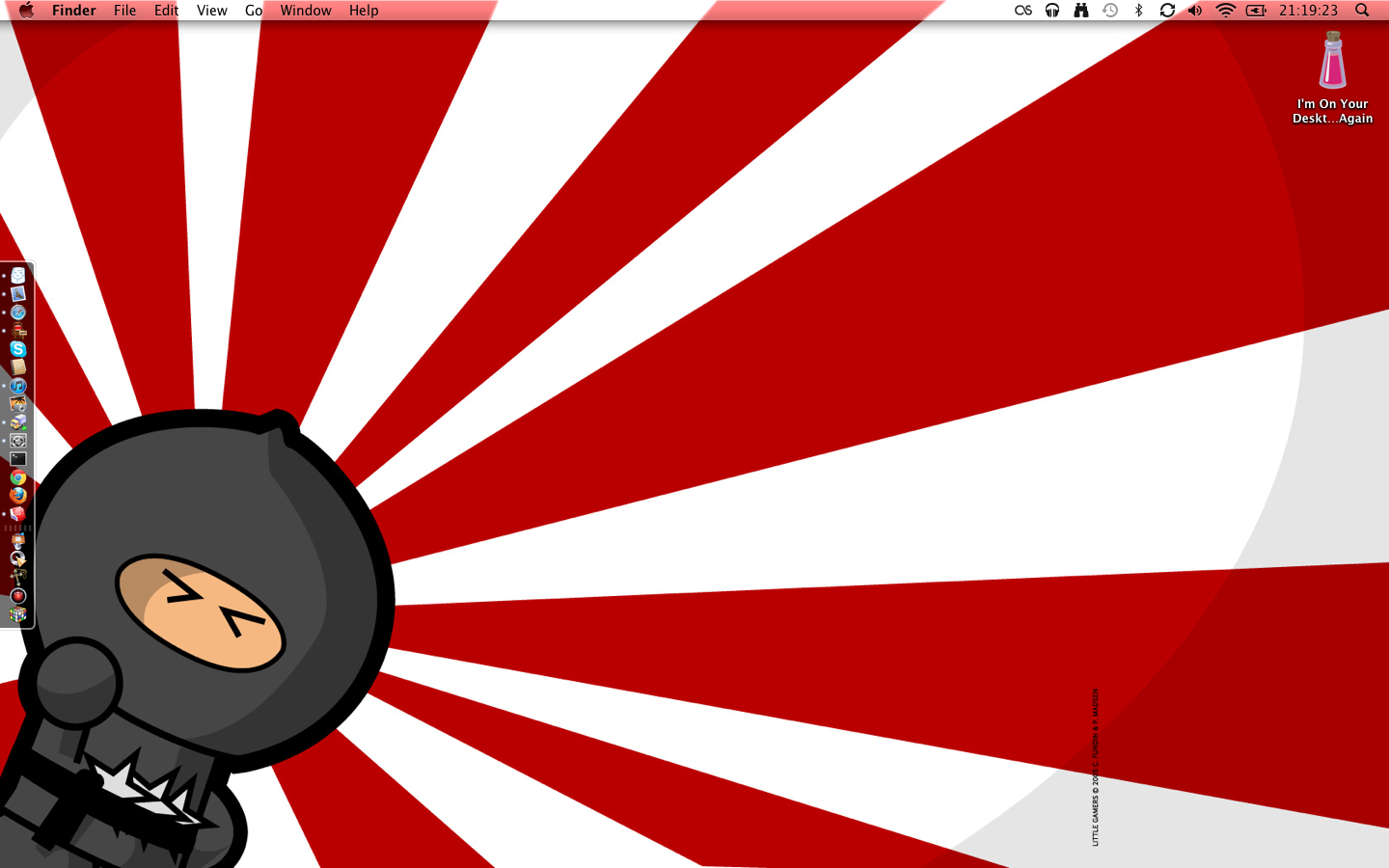Image resolution: width=1389 pixels, height=868 pixels.
Task: Open Terminal from the dock
Action: coord(18,459)
